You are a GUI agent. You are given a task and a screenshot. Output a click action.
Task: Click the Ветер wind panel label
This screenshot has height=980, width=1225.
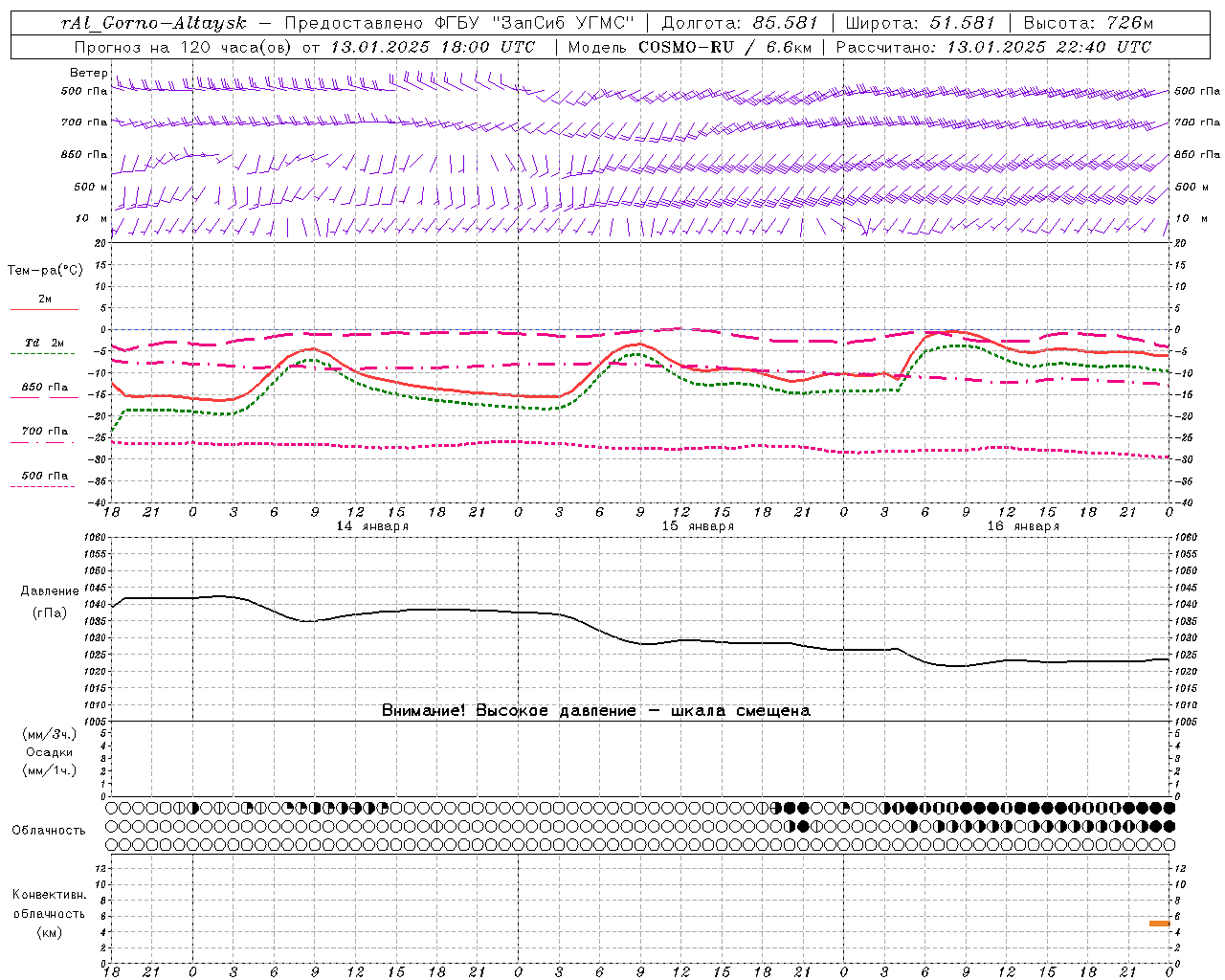coord(88,73)
